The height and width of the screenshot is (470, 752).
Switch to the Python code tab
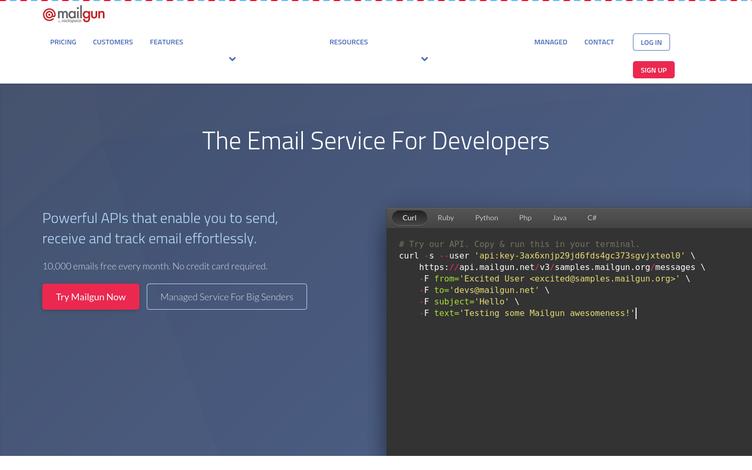click(x=486, y=218)
